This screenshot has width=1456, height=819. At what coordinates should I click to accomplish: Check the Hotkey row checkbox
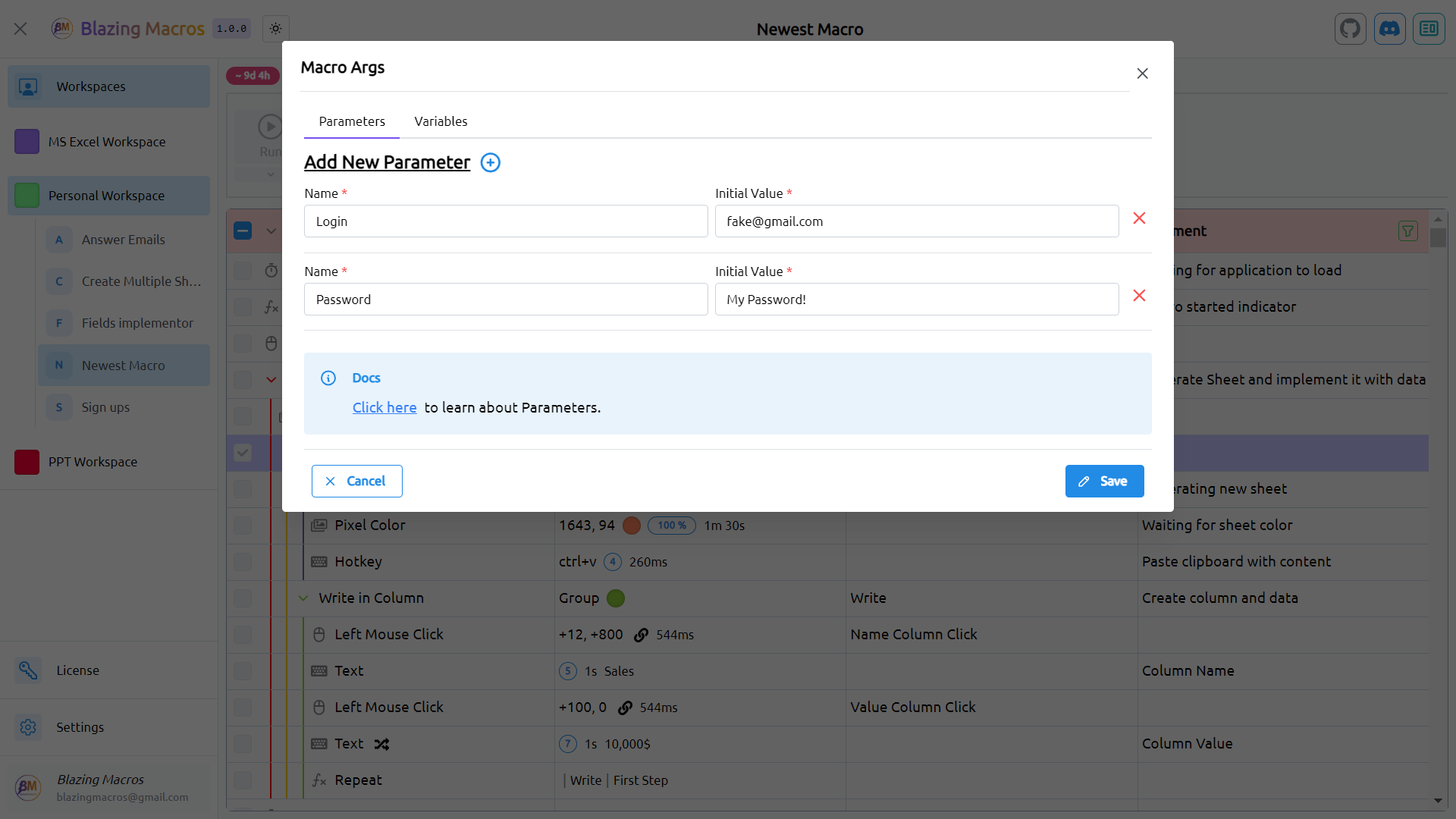[x=243, y=562]
